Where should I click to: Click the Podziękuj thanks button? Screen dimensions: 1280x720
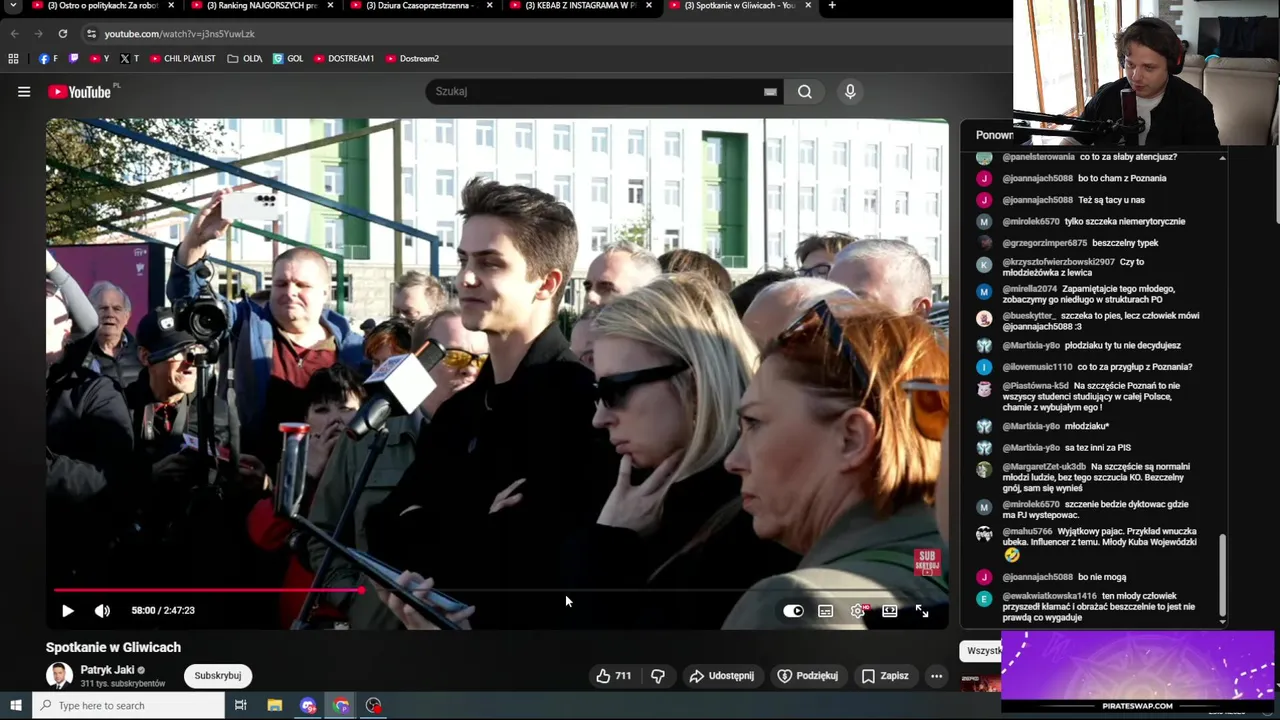coord(807,676)
